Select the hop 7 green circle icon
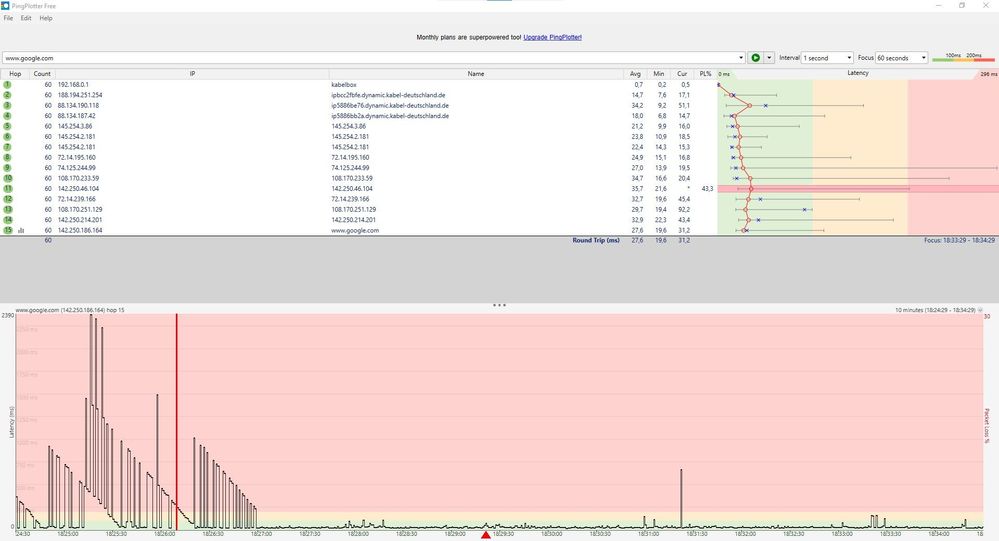 8,147
